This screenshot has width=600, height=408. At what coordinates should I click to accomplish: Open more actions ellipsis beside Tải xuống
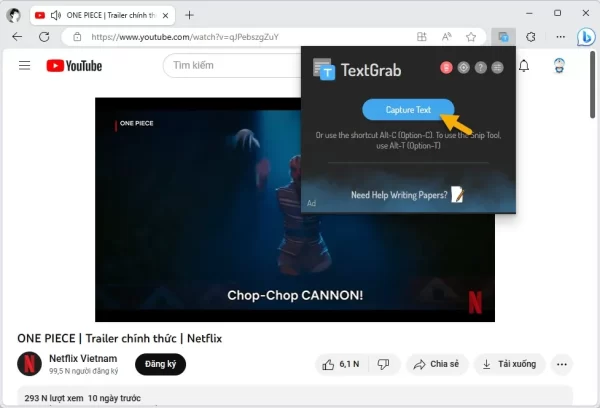[x=562, y=364]
